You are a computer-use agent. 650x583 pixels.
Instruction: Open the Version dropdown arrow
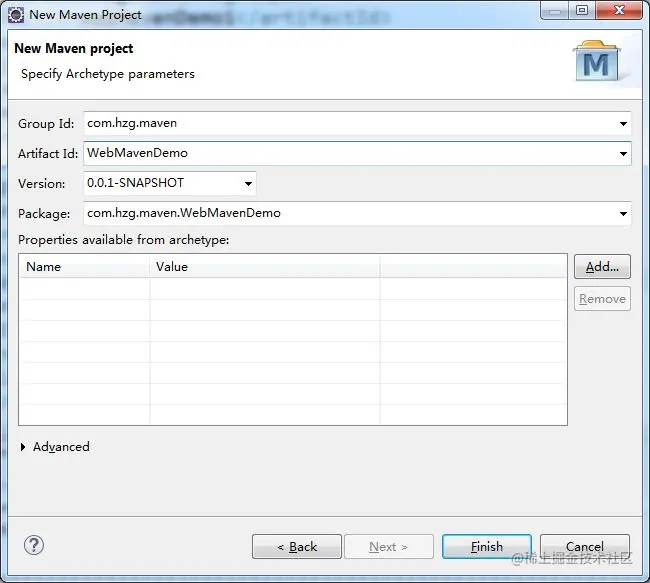point(248,183)
